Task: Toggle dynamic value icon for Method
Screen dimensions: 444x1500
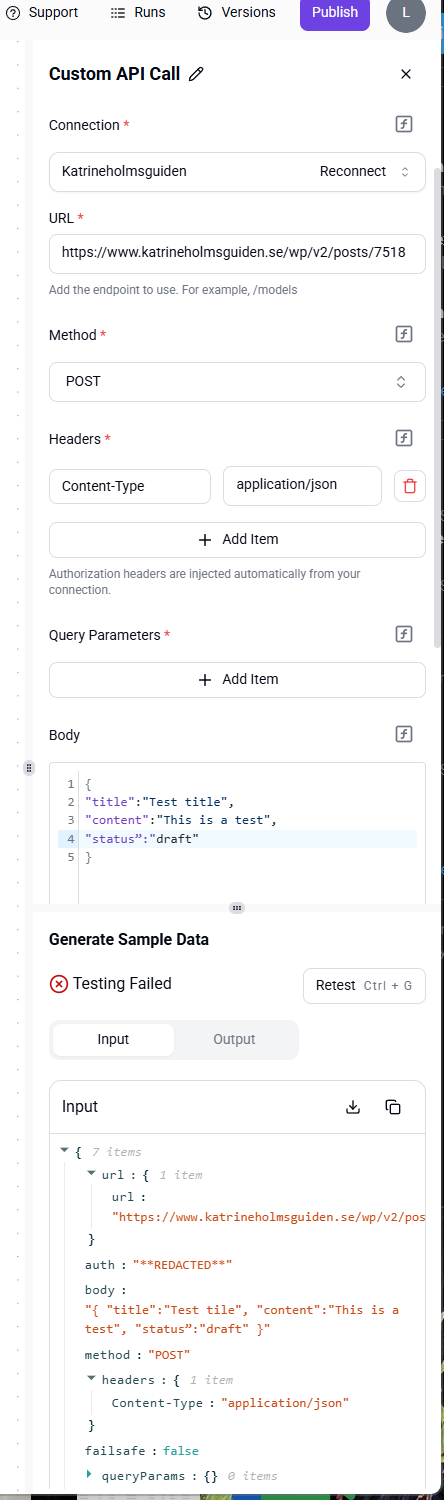Action: point(404,335)
